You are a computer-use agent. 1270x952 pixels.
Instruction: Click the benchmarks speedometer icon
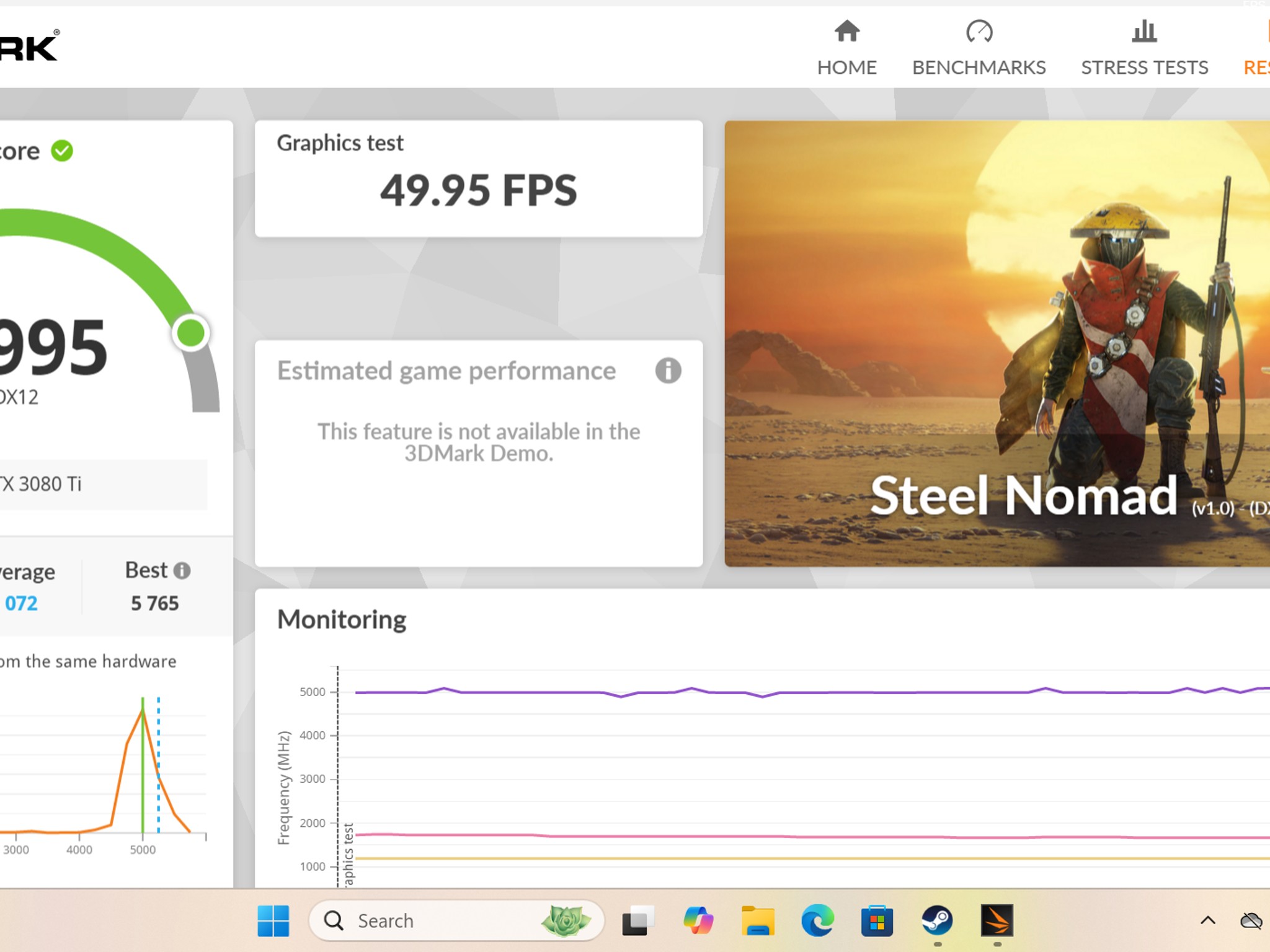(979, 31)
